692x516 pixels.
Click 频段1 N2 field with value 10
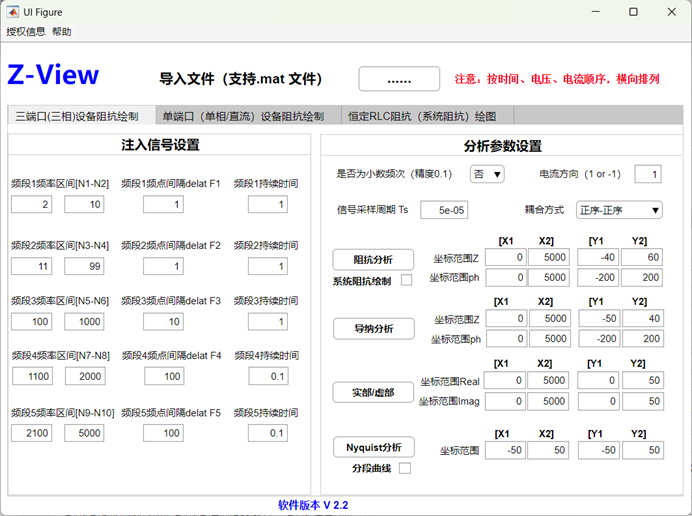84,204
